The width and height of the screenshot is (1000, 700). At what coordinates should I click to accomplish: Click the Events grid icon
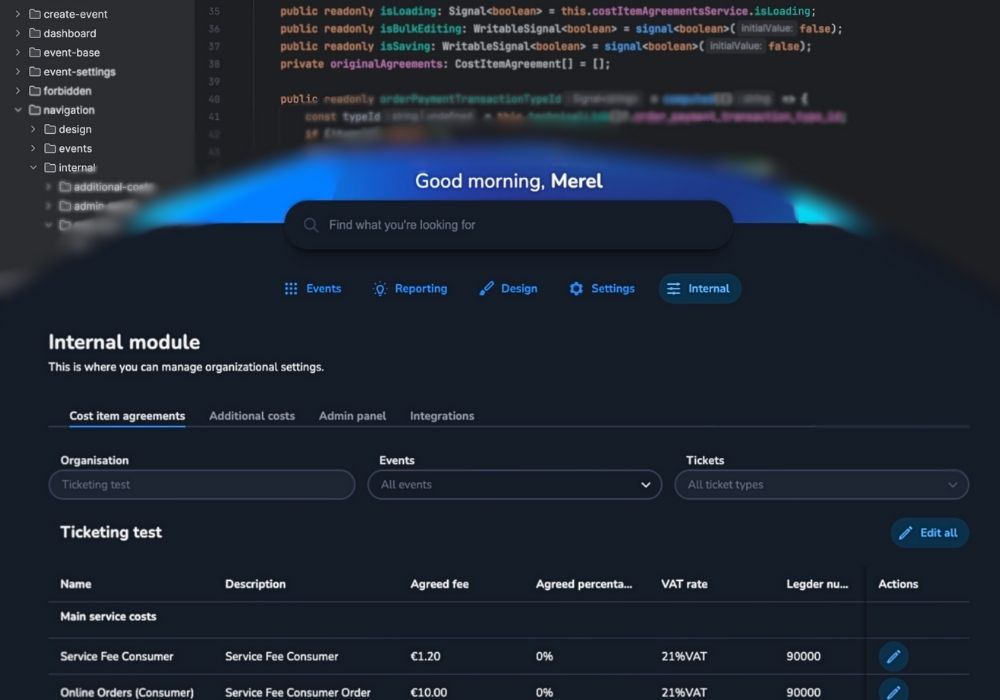291,289
